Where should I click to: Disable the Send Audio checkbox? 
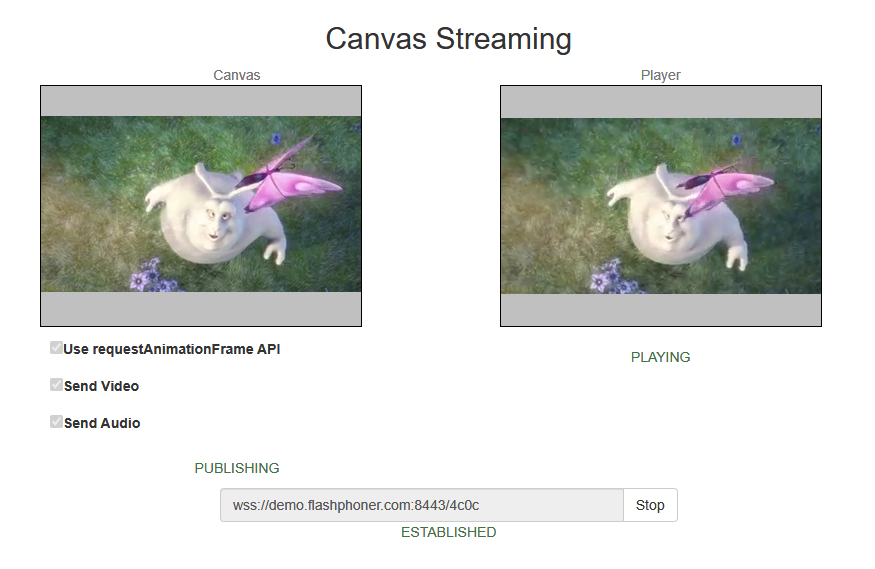tap(56, 422)
